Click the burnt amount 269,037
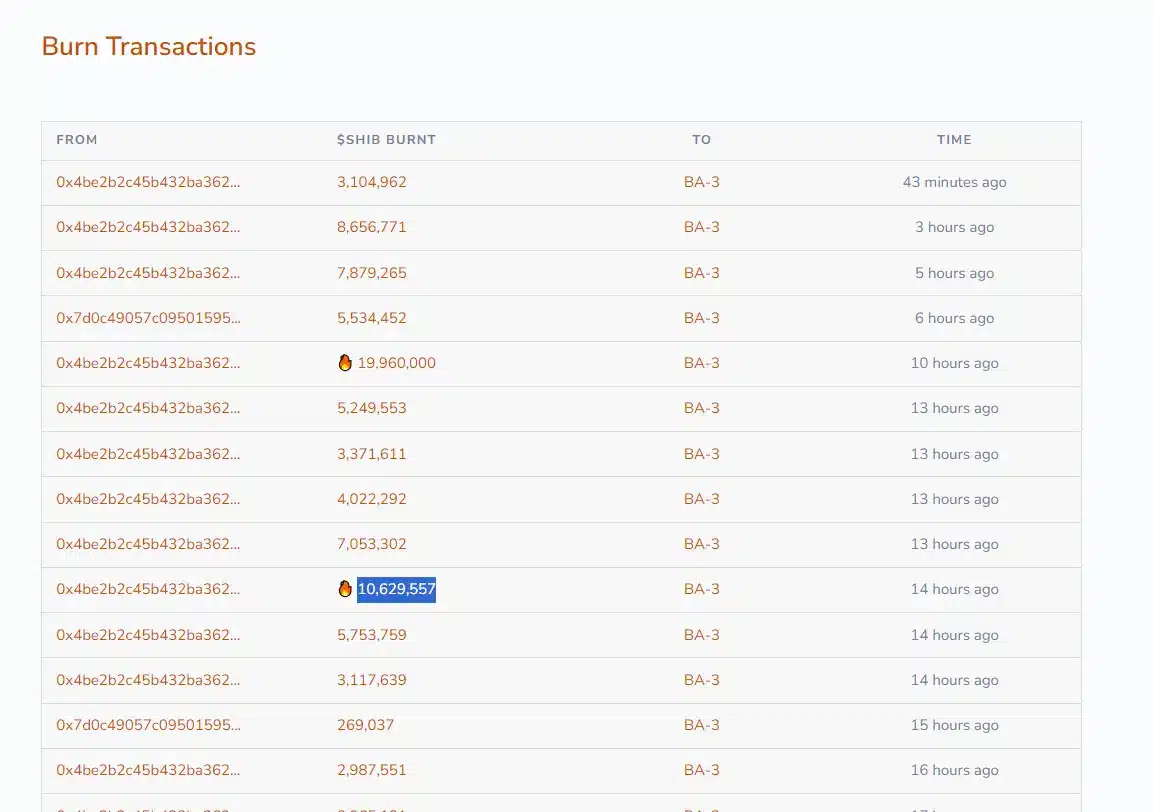The width and height of the screenshot is (1153, 812). tap(365, 724)
